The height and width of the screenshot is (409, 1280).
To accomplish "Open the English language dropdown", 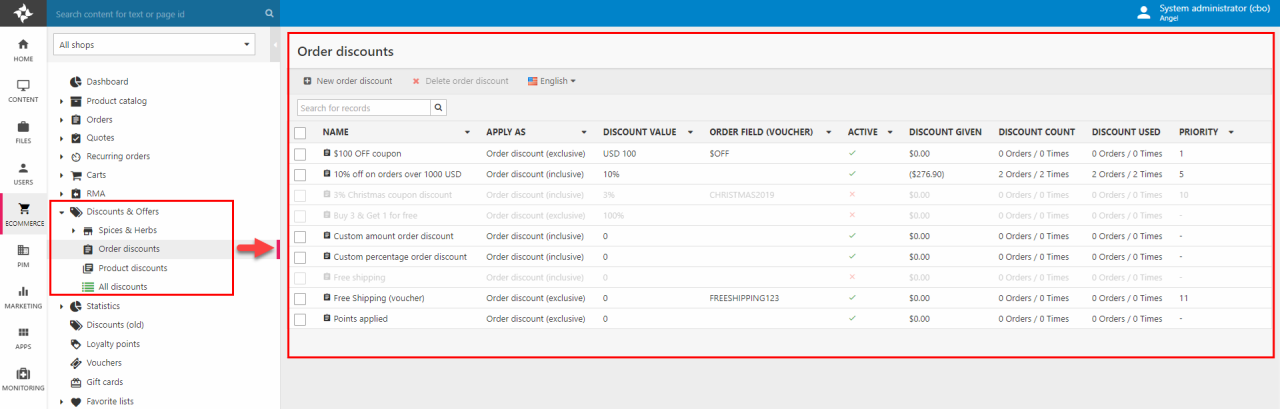I will [552, 81].
